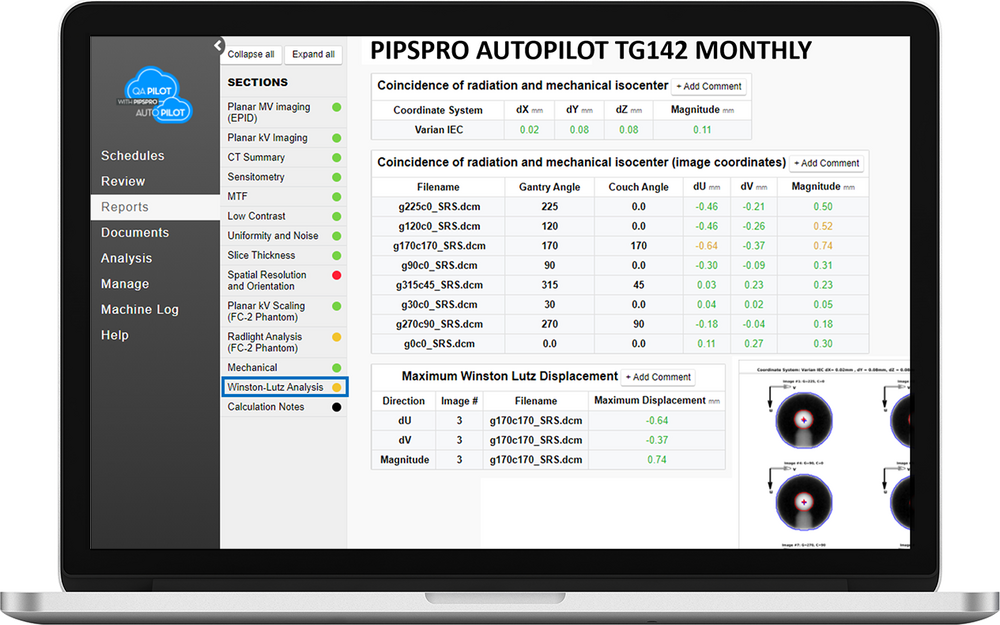Click Winston-Lutz thumbnail Image #4 G=90
This screenshot has height=625, width=1000.
pyautogui.click(x=804, y=502)
